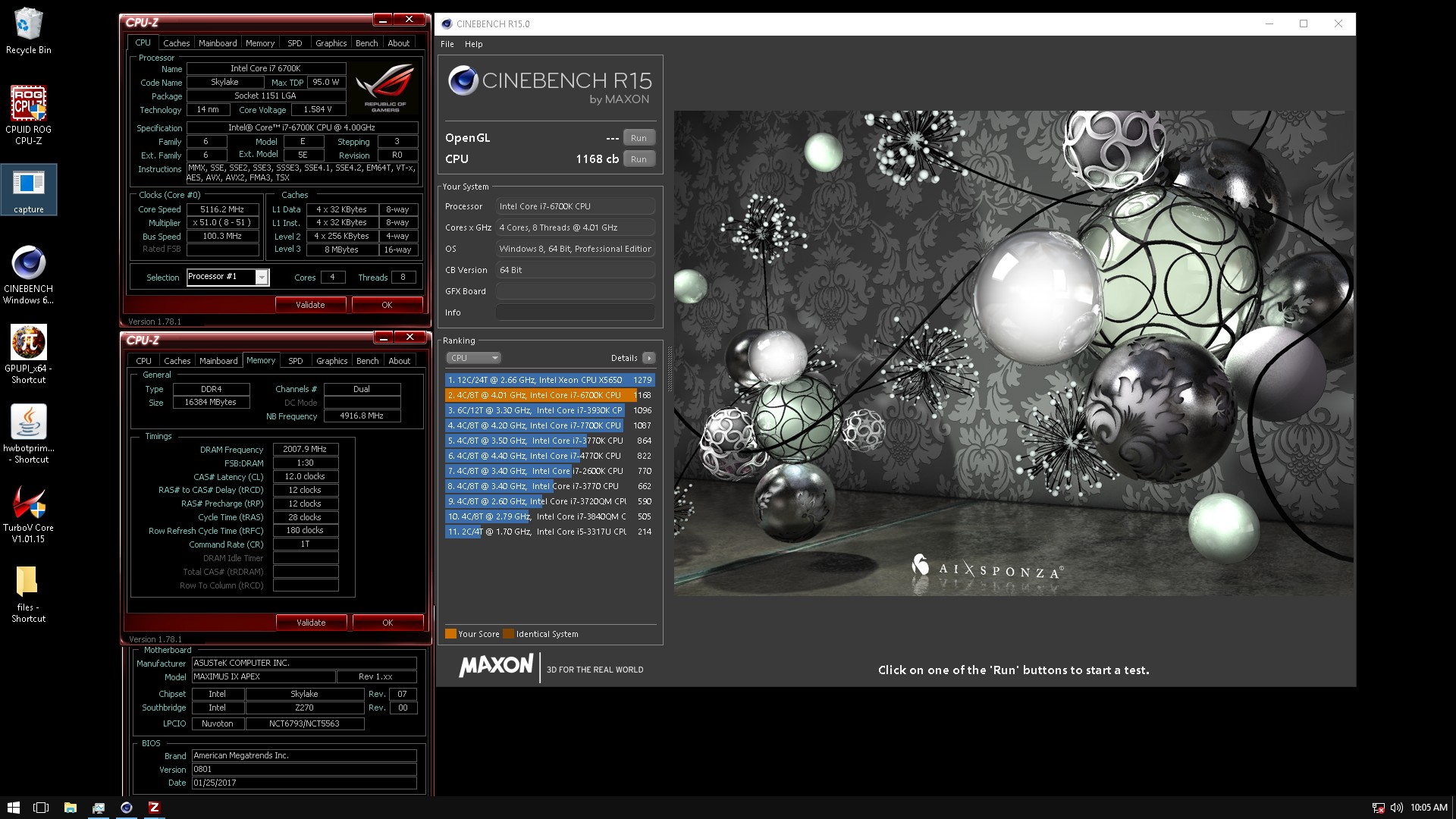1456x819 pixels.
Task: Click OK in lower CPU-Z Memory window
Action: pos(388,623)
